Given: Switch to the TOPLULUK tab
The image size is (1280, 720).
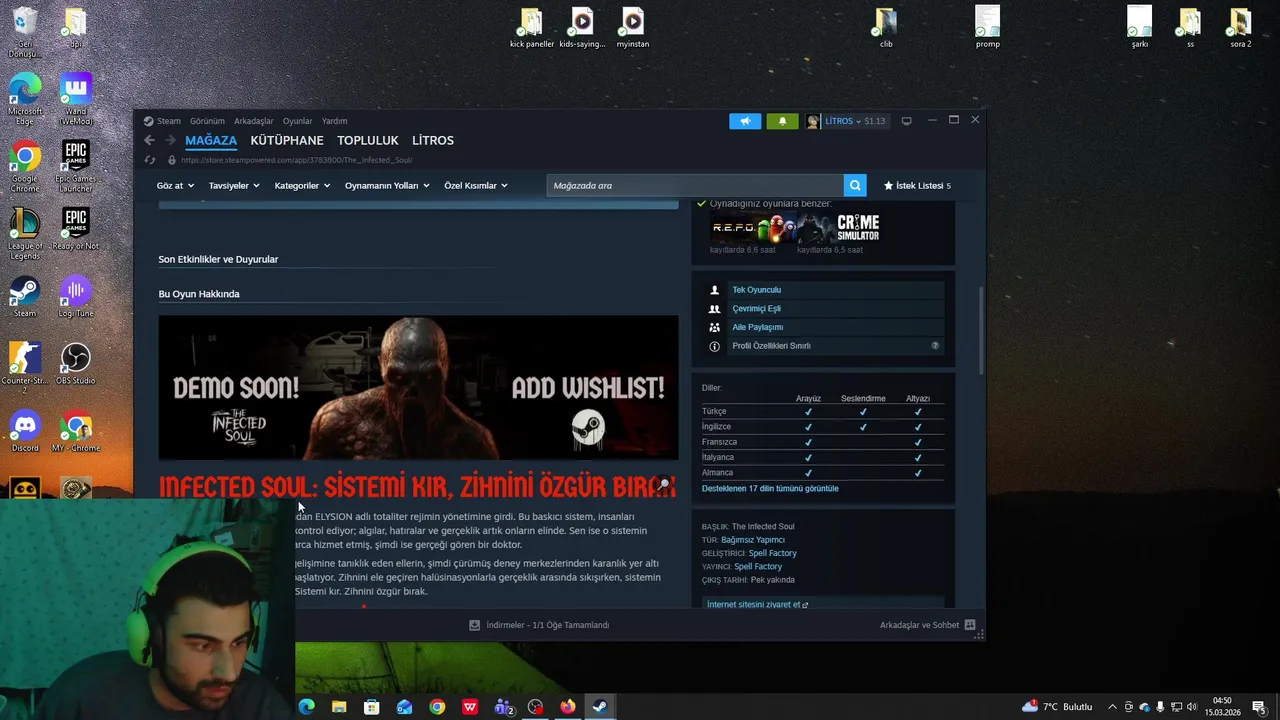Looking at the screenshot, I should pyautogui.click(x=368, y=140).
